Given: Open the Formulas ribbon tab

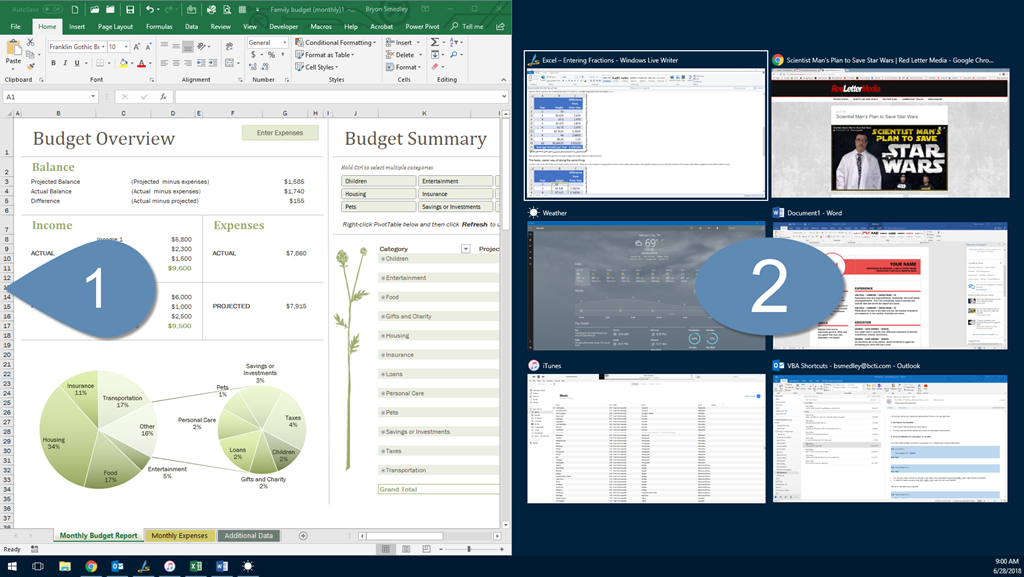Looking at the screenshot, I should pos(159,27).
